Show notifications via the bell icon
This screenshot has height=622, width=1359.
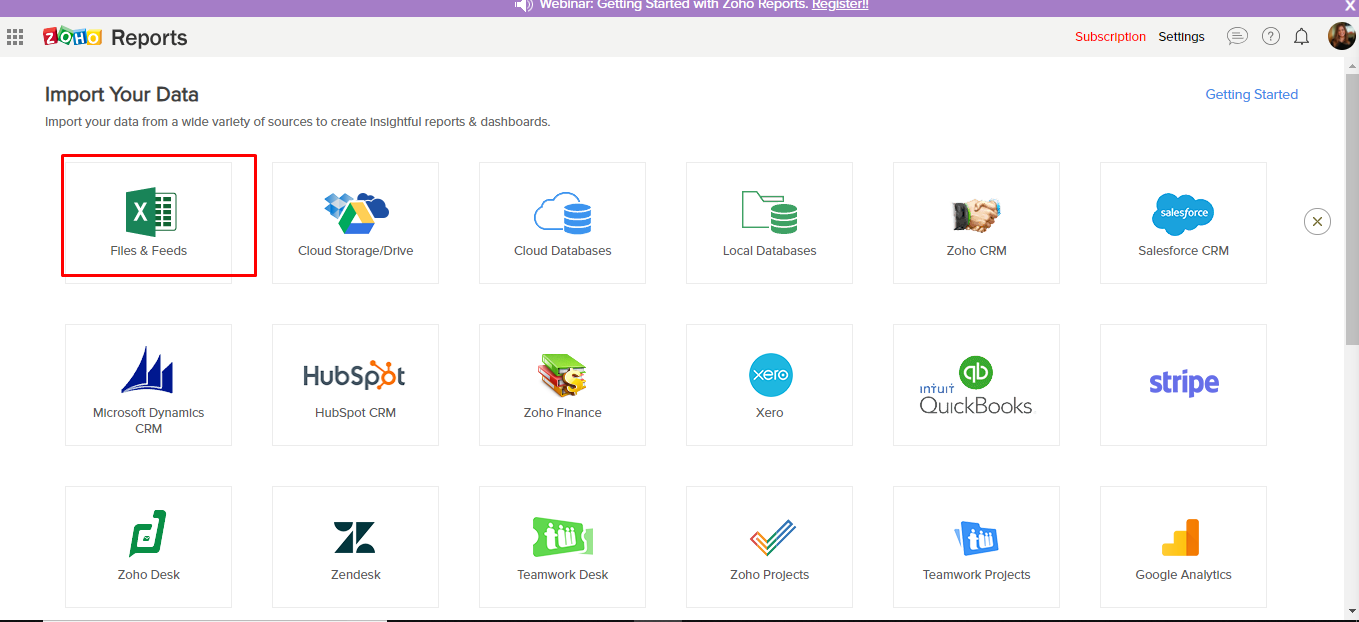click(1301, 37)
